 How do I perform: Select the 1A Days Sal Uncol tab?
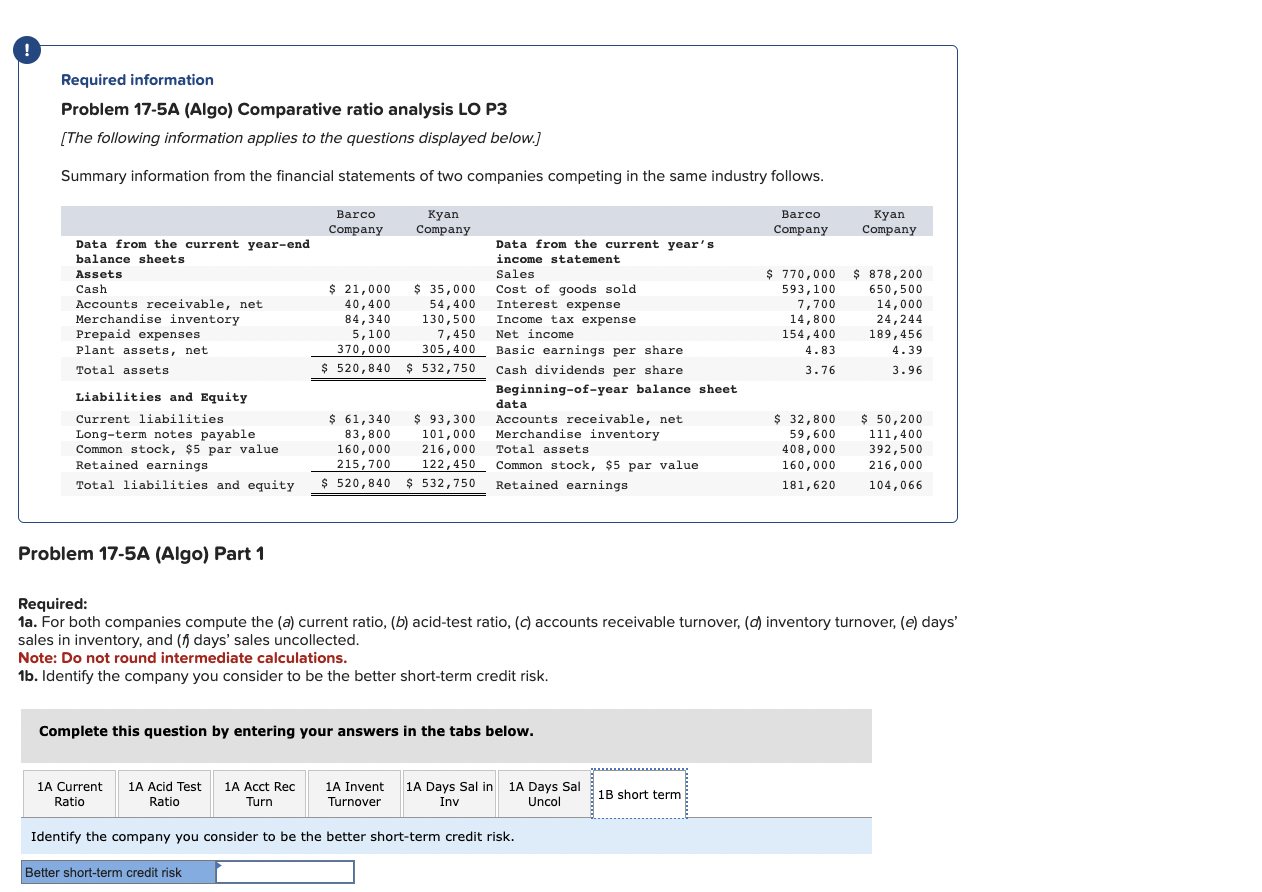click(543, 793)
